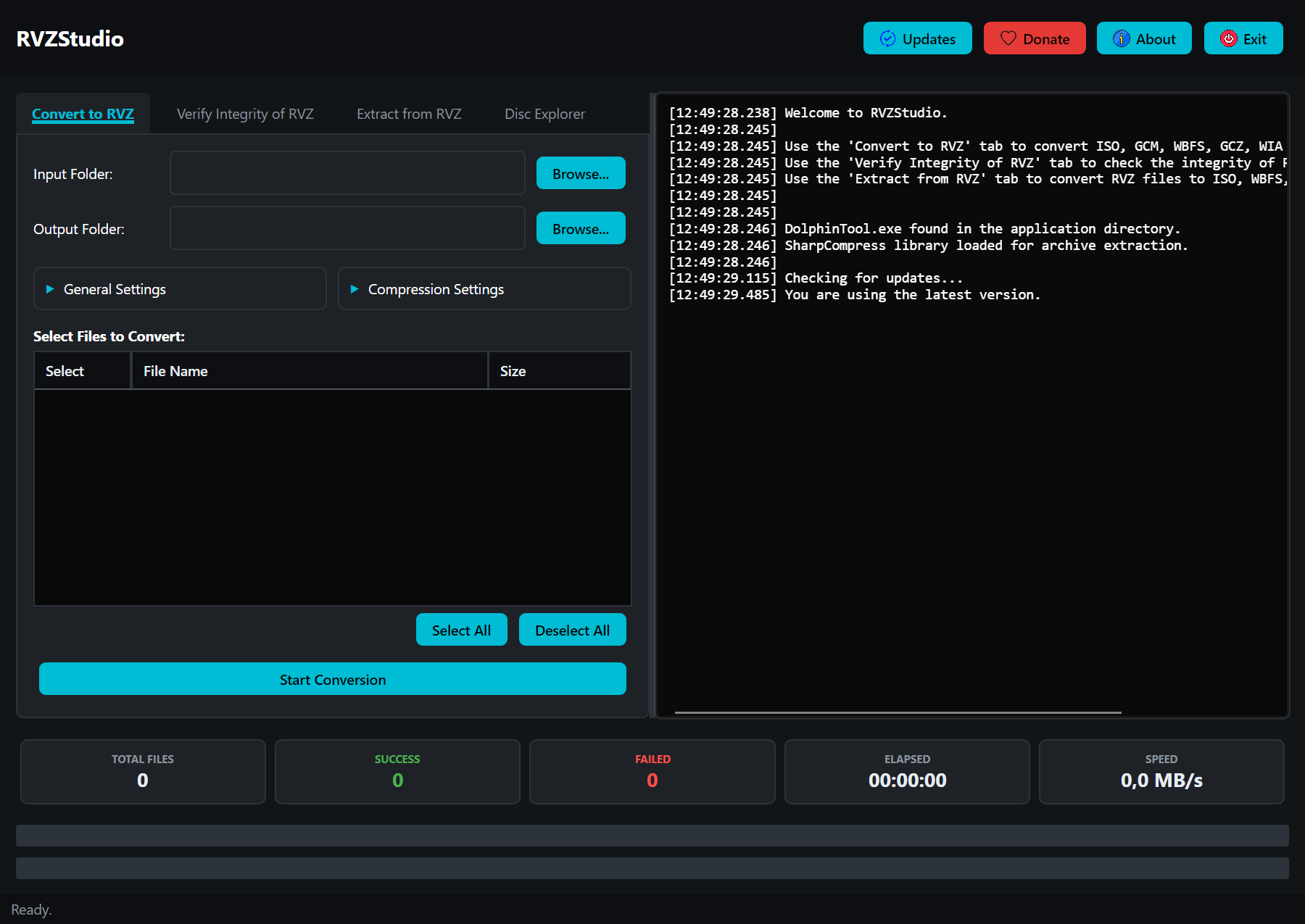Click the SUCCESS counter card

click(397, 772)
